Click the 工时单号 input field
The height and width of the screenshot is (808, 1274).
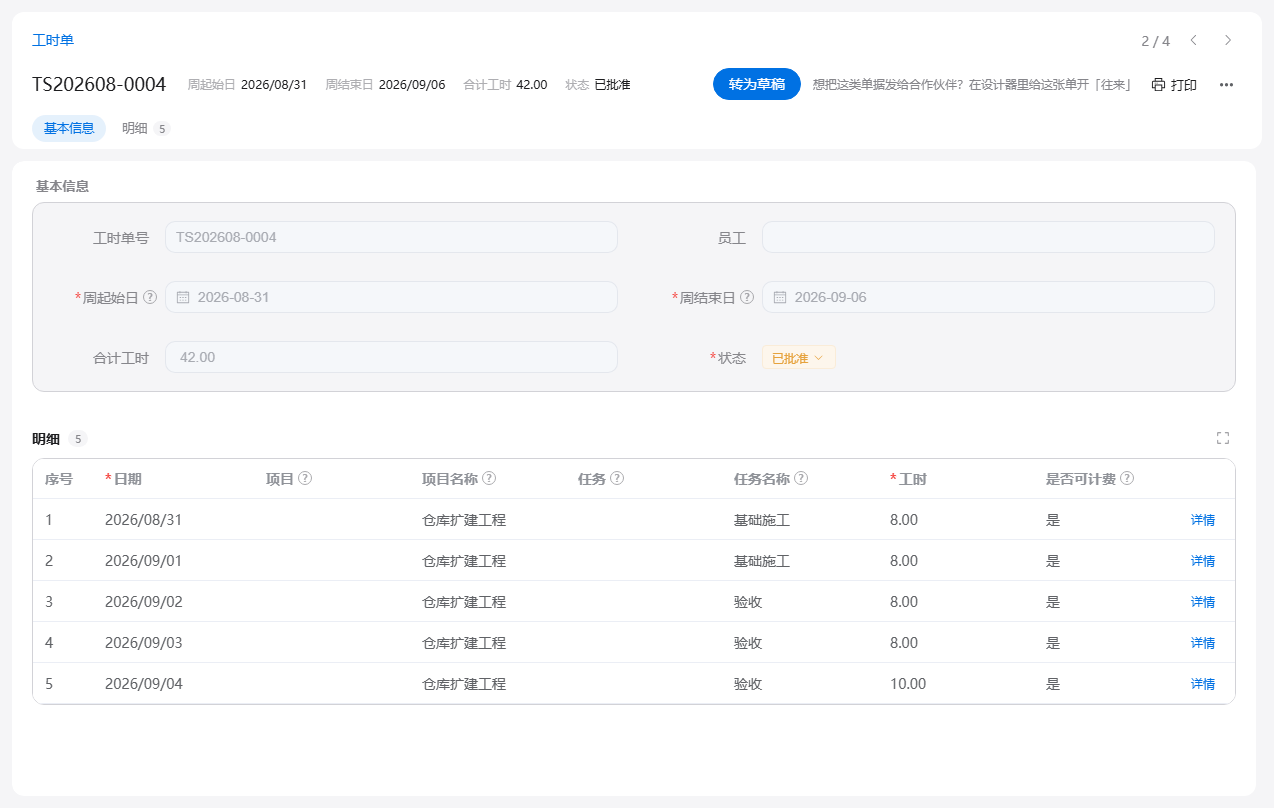(391, 237)
